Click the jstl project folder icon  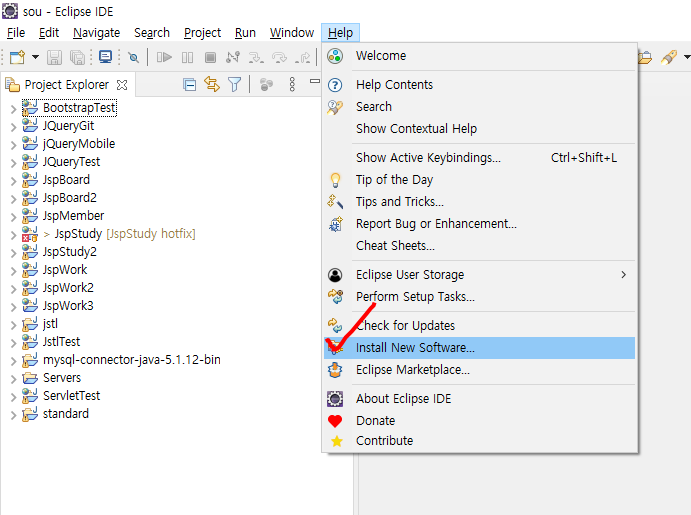point(30,324)
